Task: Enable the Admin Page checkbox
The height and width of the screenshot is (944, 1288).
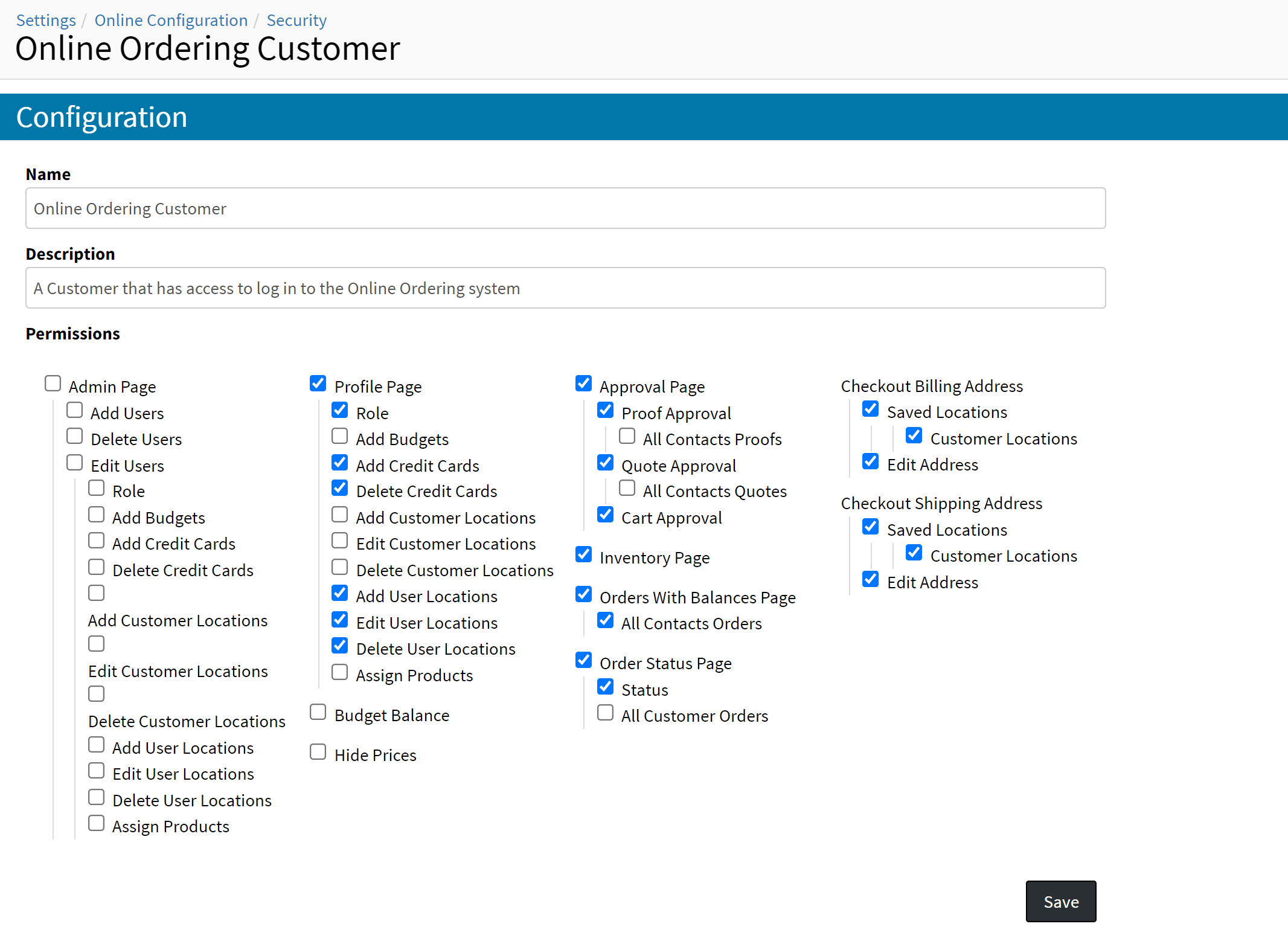Action: tap(53, 384)
